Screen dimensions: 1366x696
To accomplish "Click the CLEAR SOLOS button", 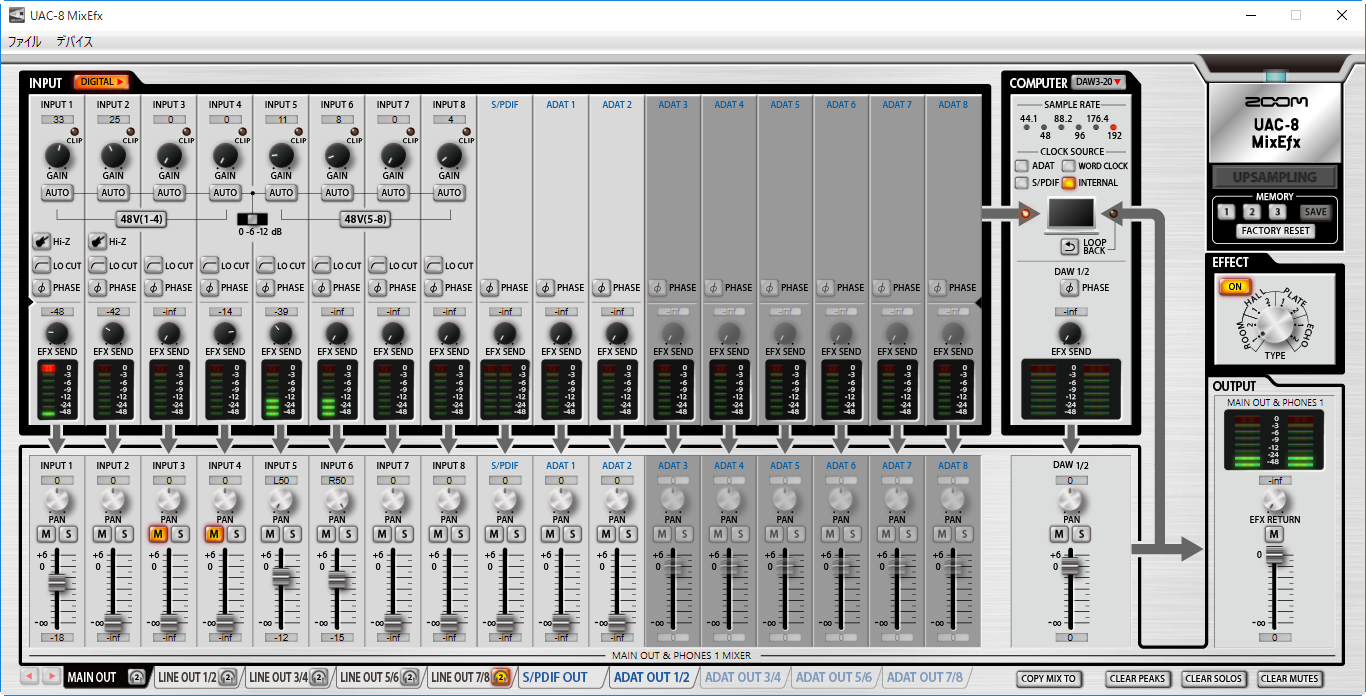I will pos(1214,679).
